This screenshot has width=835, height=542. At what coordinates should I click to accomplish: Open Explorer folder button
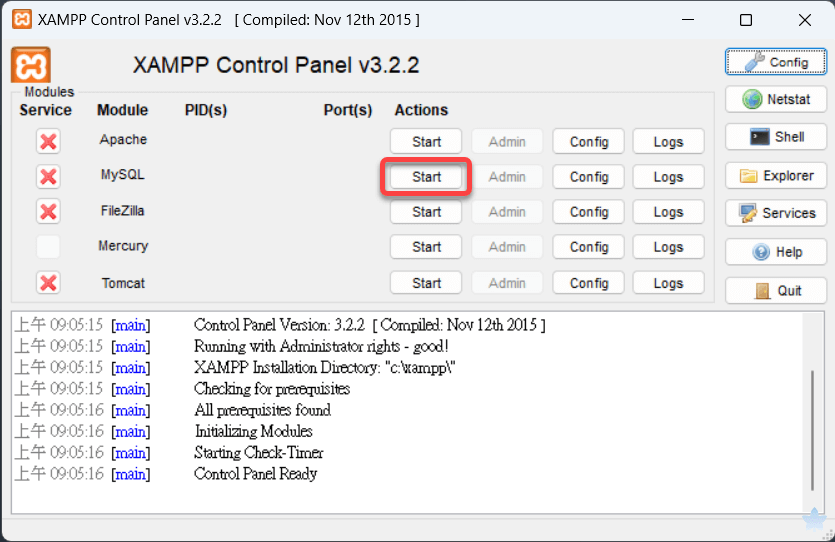pyautogui.click(x=776, y=176)
